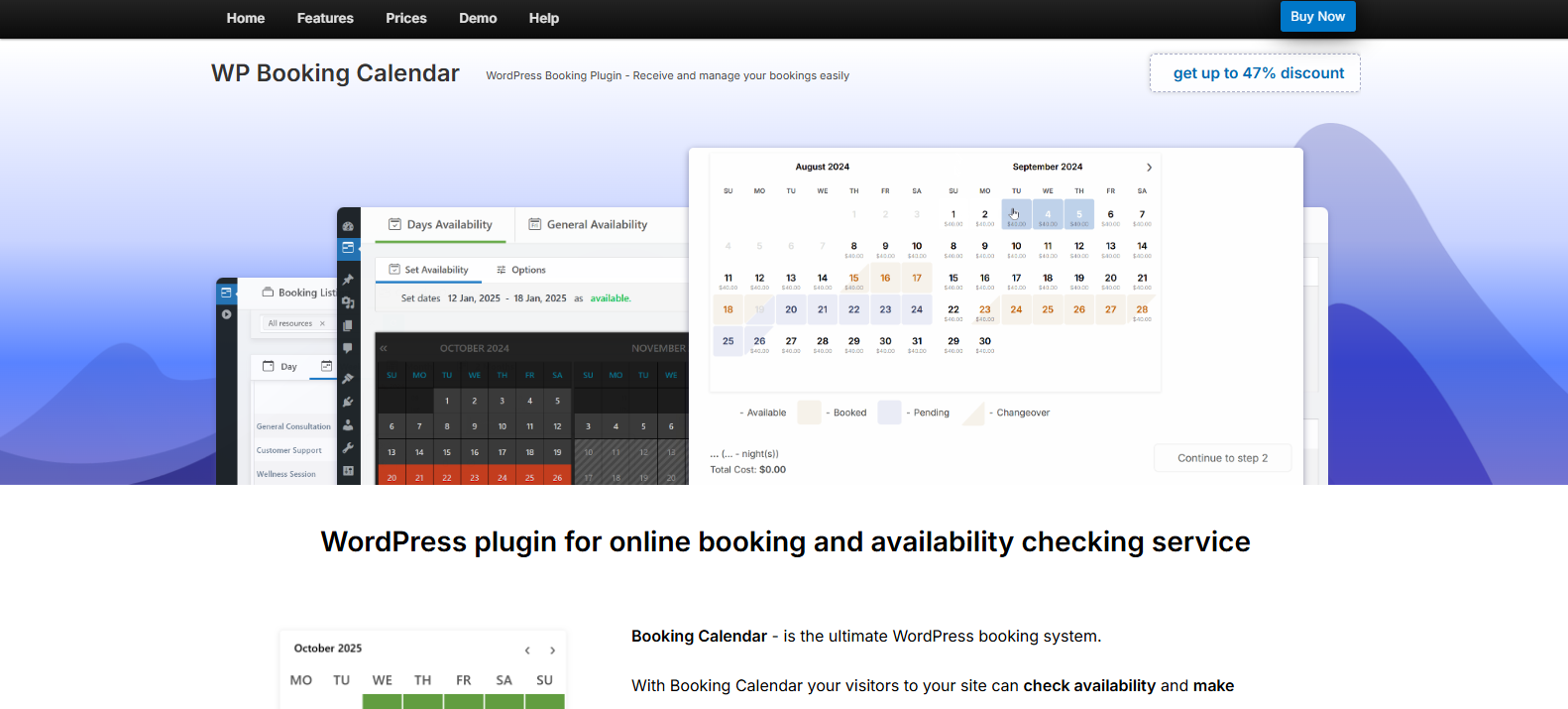Click the Changeover legend swatch
The image size is (1568, 709).
pyautogui.click(x=972, y=413)
